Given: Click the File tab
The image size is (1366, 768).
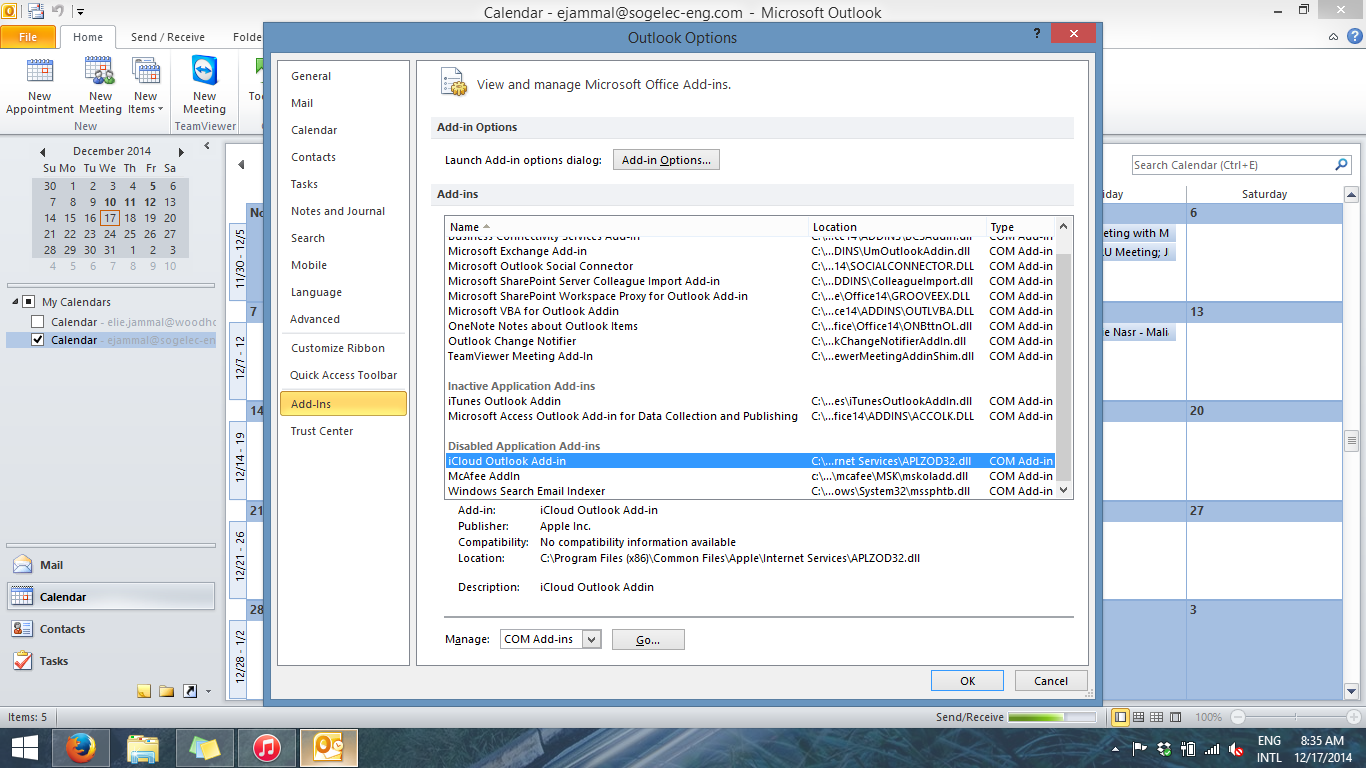Looking at the screenshot, I should 28,37.
